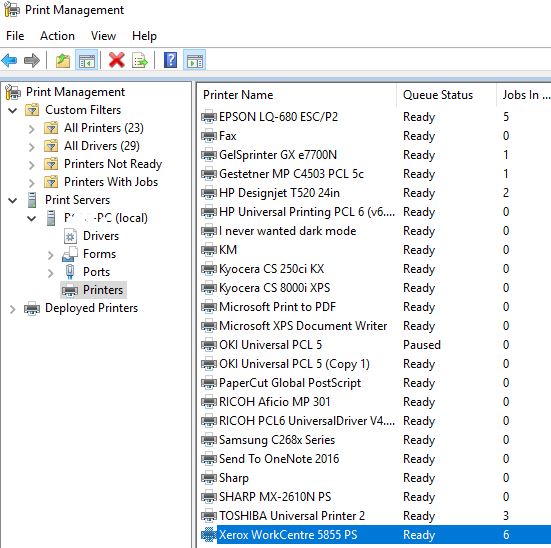Sort by Jobs In column header

click(x=524, y=95)
